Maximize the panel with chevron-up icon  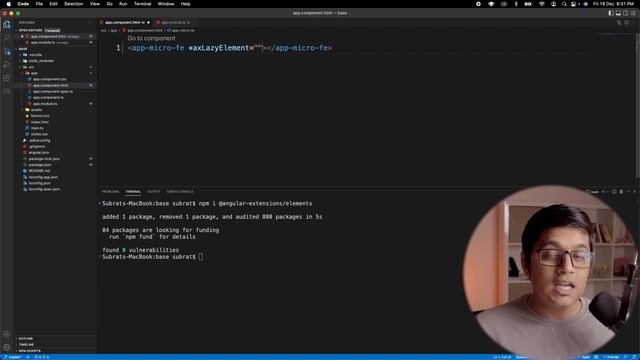pos(629,191)
